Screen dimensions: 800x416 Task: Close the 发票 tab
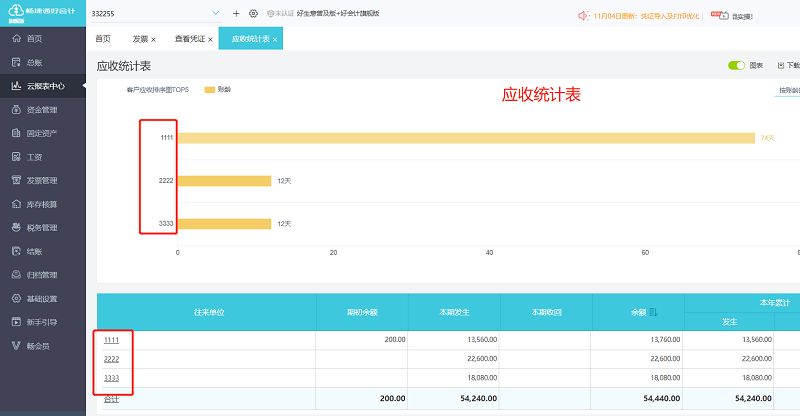153,39
